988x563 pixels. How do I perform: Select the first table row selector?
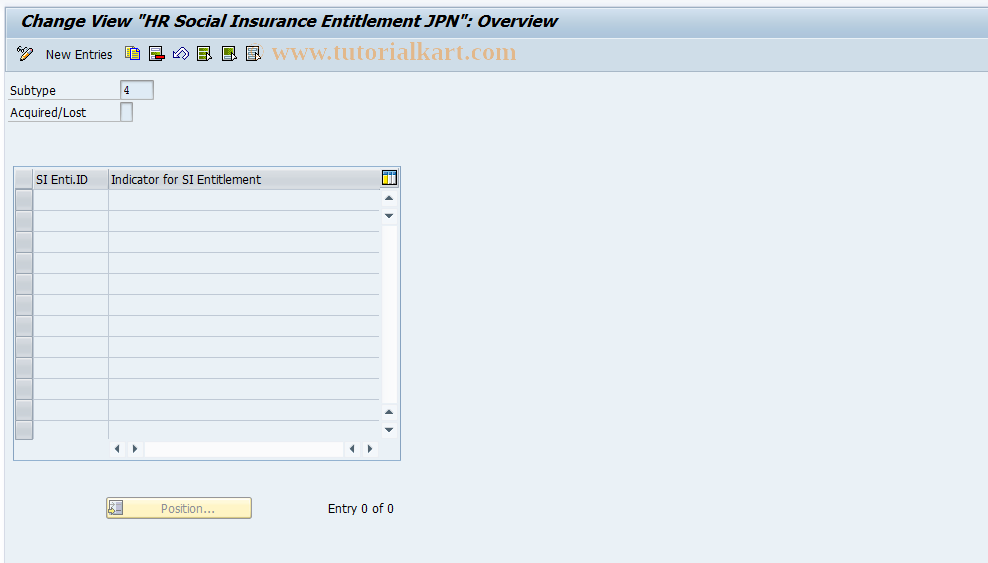click(x=24, y=200)
